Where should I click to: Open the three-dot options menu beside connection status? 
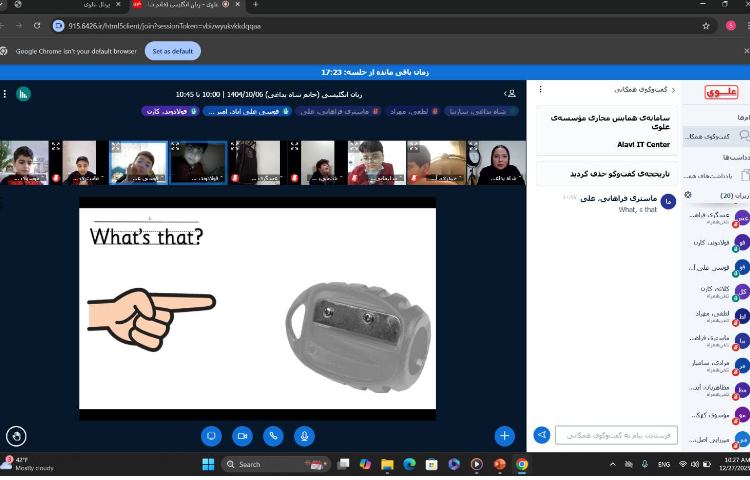[5, 93]
